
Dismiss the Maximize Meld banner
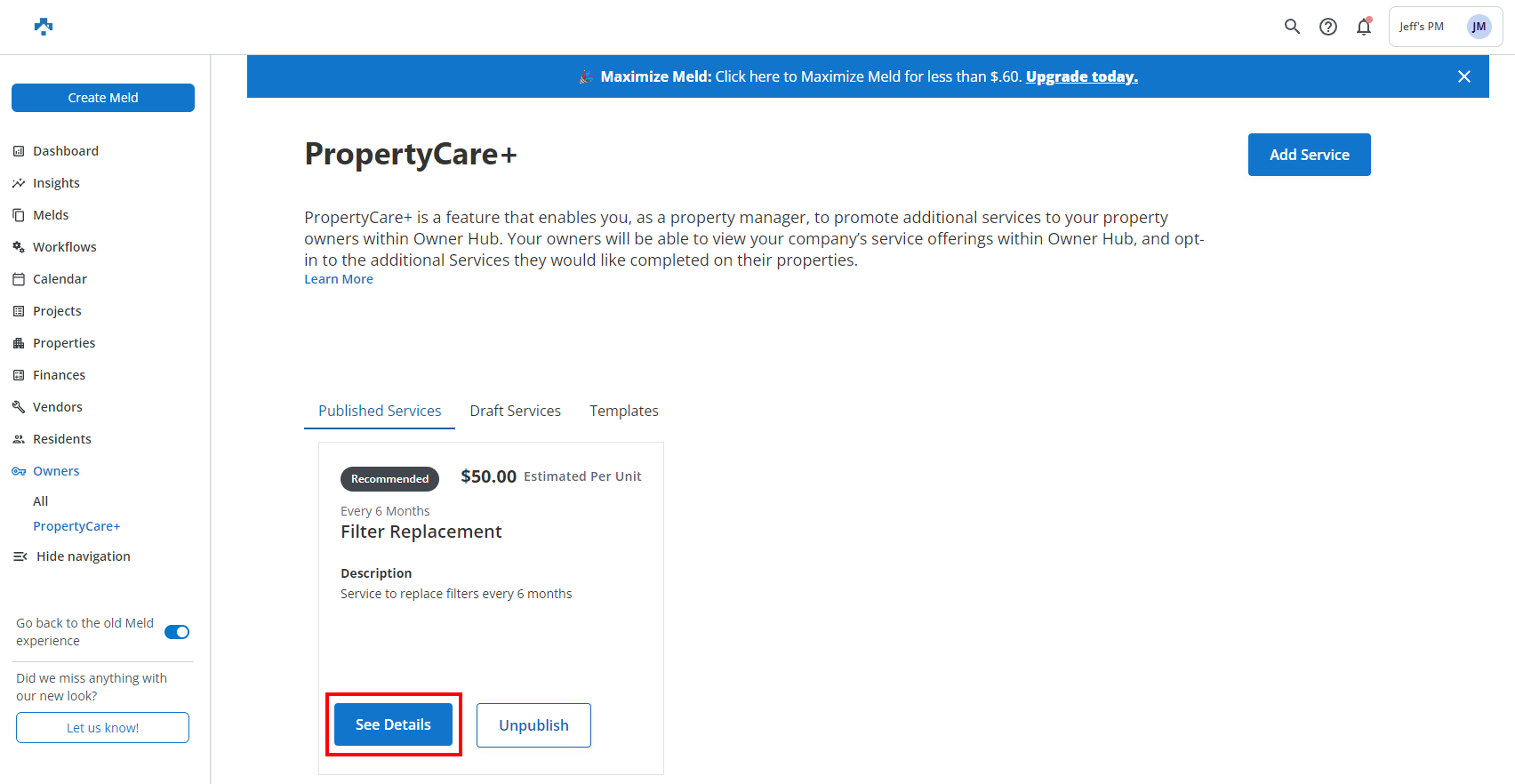tap(1464, 76)
